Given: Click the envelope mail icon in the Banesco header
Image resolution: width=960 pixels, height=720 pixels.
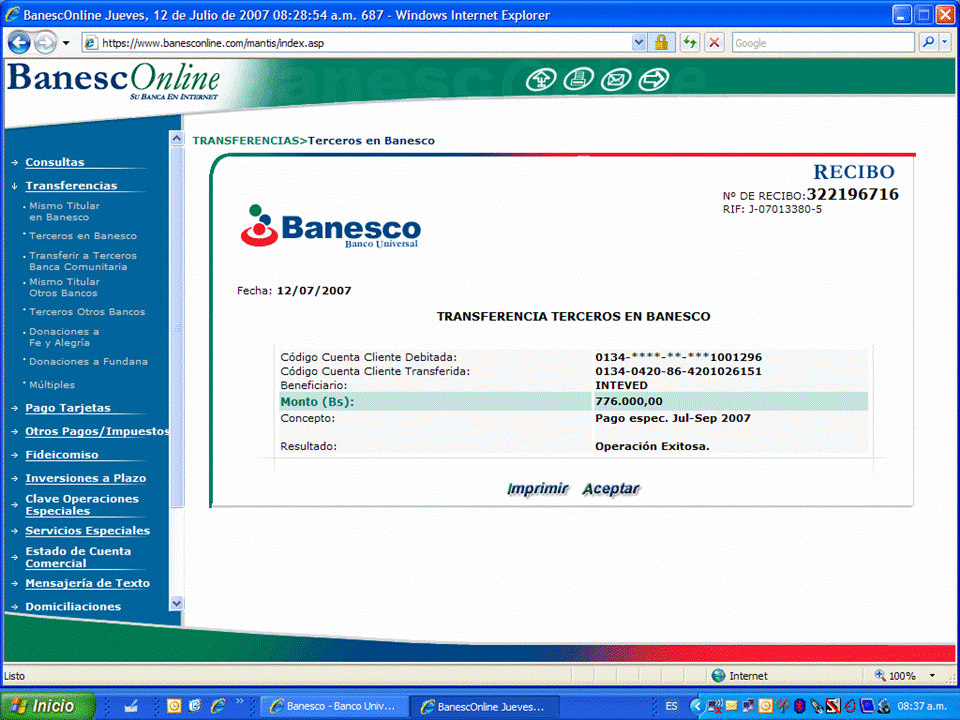Looking at the screenshot, I should coord(615,80).
